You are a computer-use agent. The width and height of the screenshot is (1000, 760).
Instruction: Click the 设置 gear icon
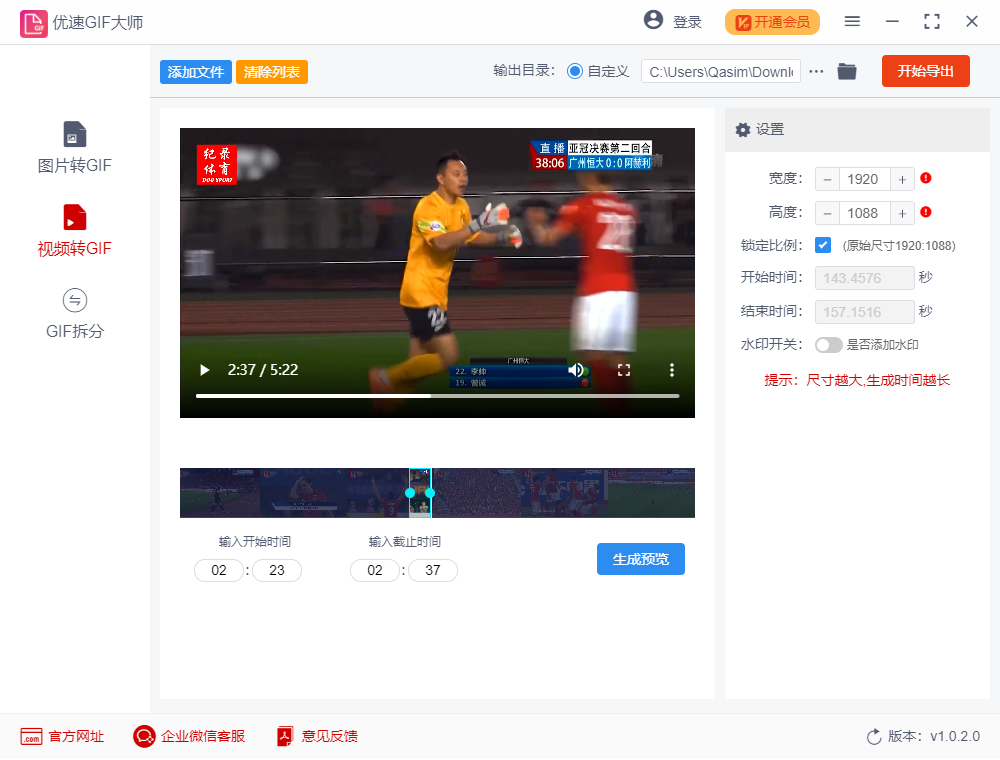click(x=742, y=130)
